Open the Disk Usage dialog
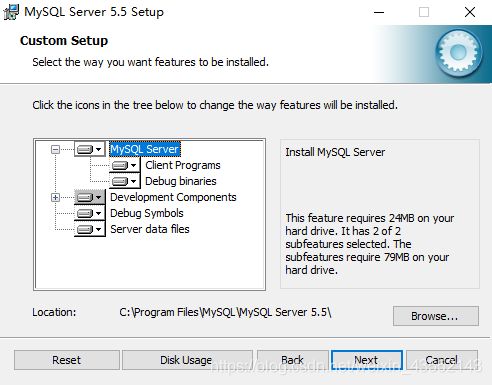The height and width of the screenshot is (385, 492). click(x=187, y=360)
